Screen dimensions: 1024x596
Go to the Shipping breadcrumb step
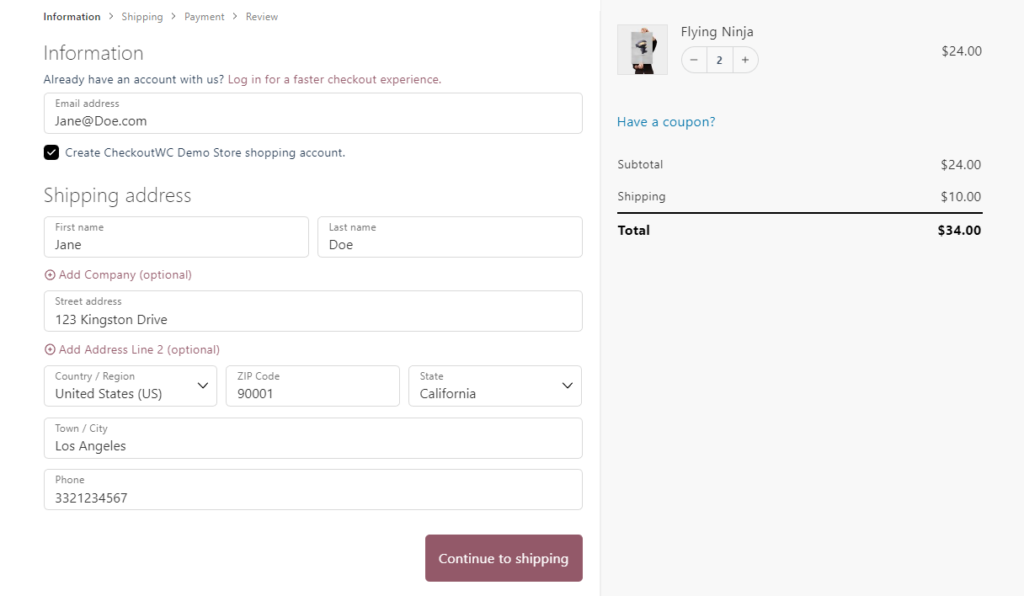(x=141, y=17)
